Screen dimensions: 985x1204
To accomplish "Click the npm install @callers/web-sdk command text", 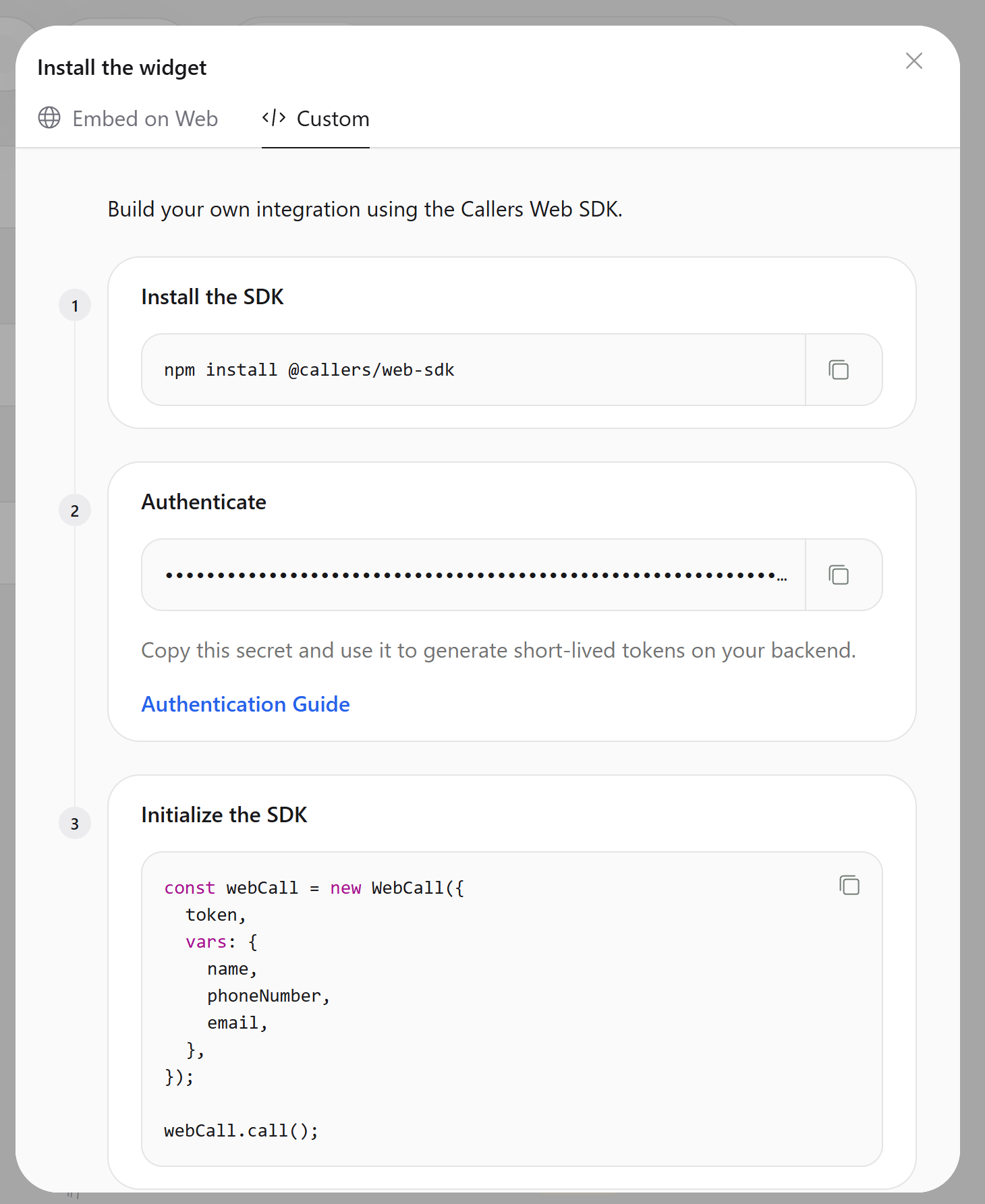I will pyautogui.click(x=309, y=370).
